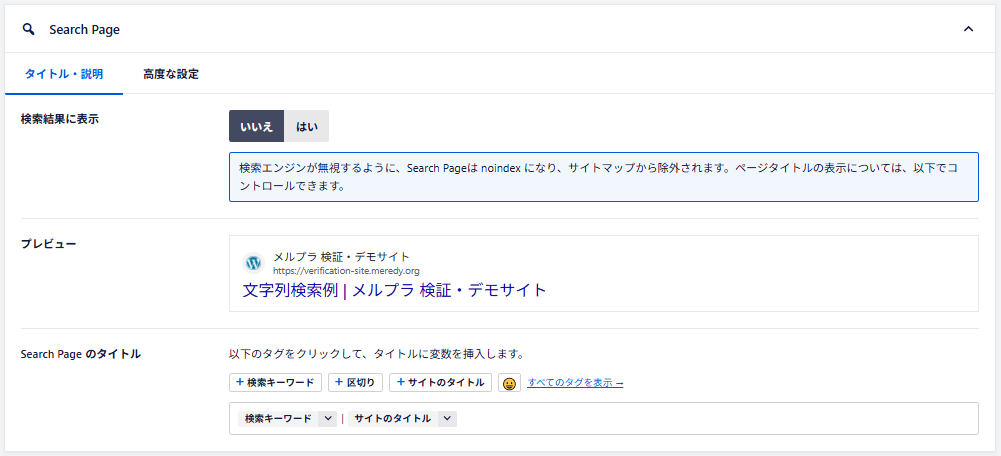Click the Search Page panel header title
Screen dimensions: 1001x456
(x=85, y=29)
